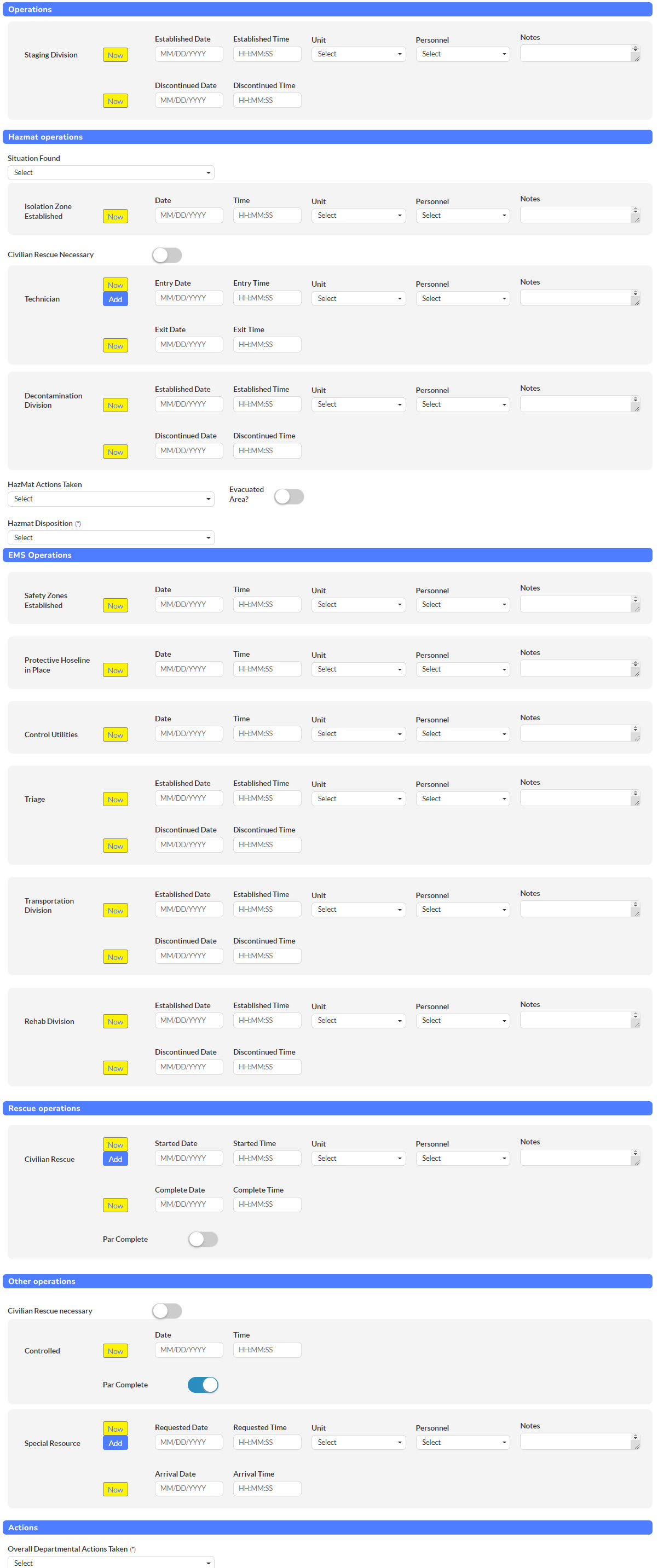Image resolution: width=658 pixels, height=1568 pixels.
Task: Open Special Resource Unit dropdown
Action: (x=359, y=1442)
